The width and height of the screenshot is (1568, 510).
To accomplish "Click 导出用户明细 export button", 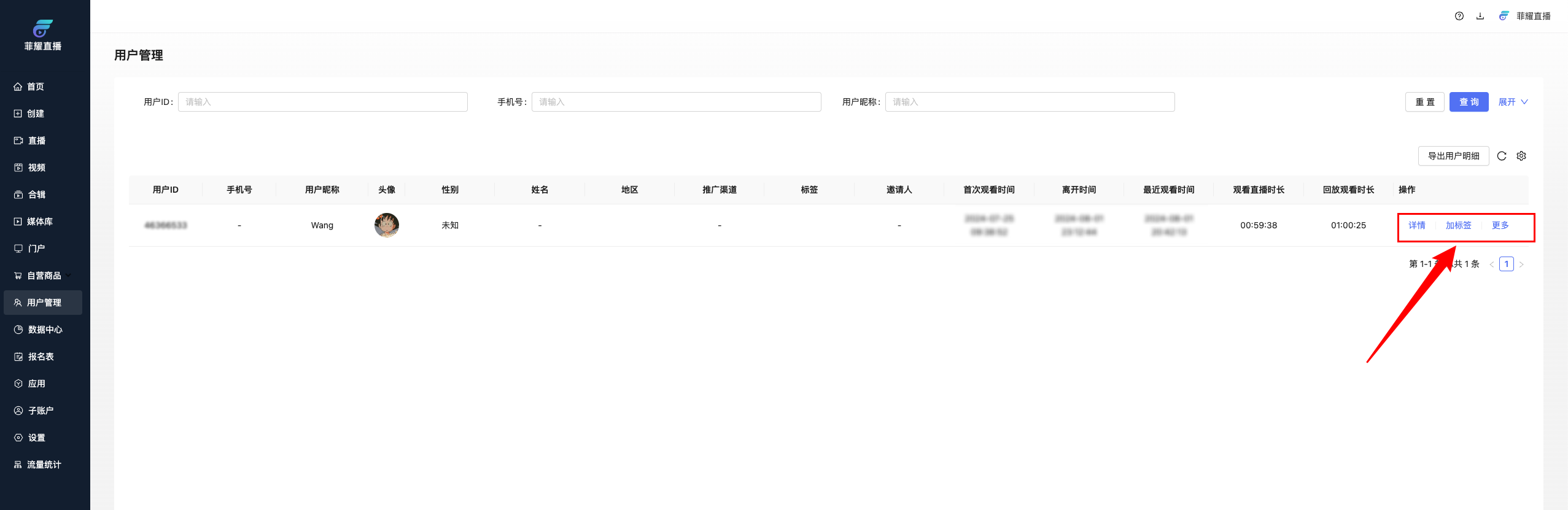I will (1453, 156).
